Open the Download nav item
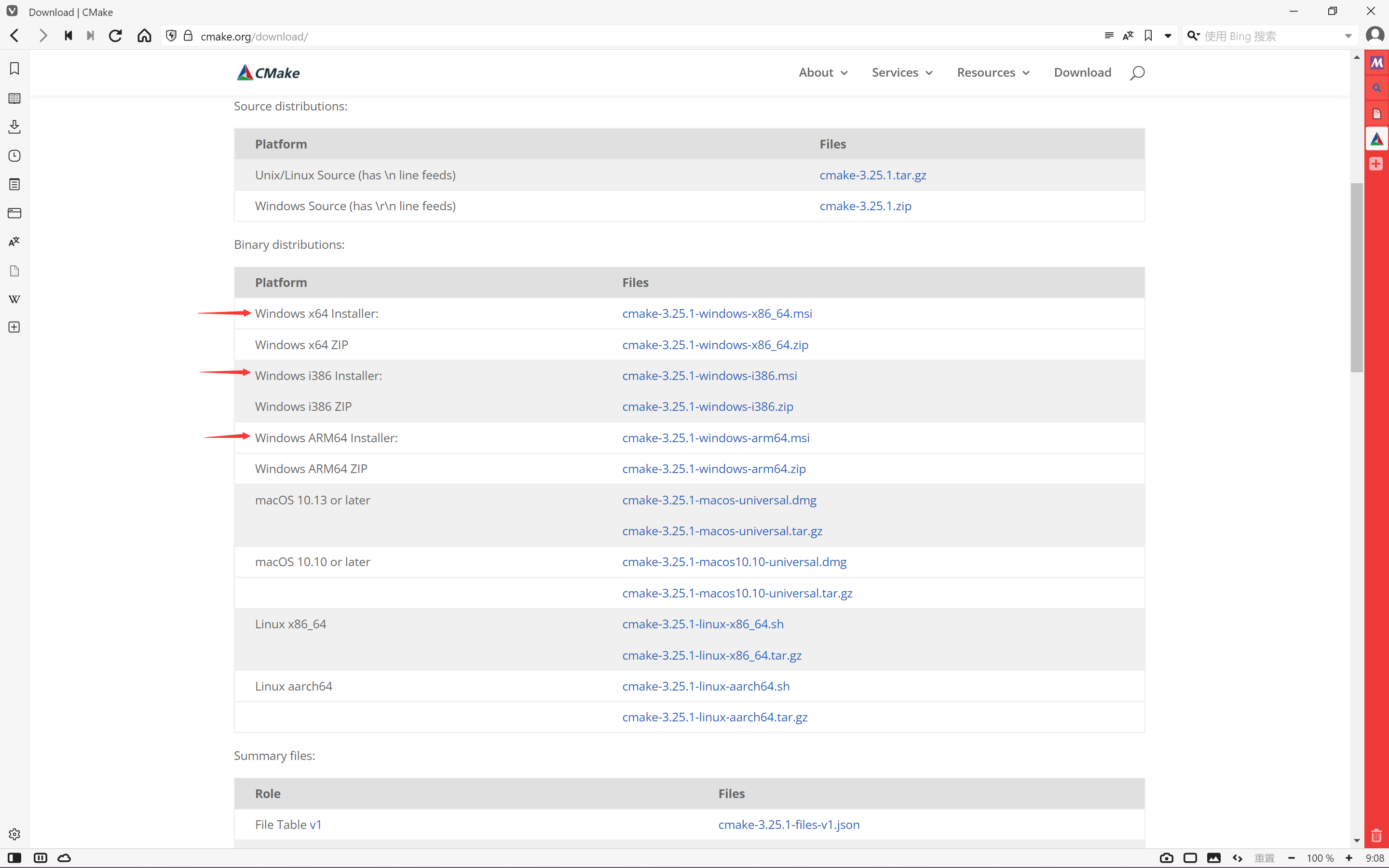1389x868 pixels. pyautogui.click(x=1082, y=72)
